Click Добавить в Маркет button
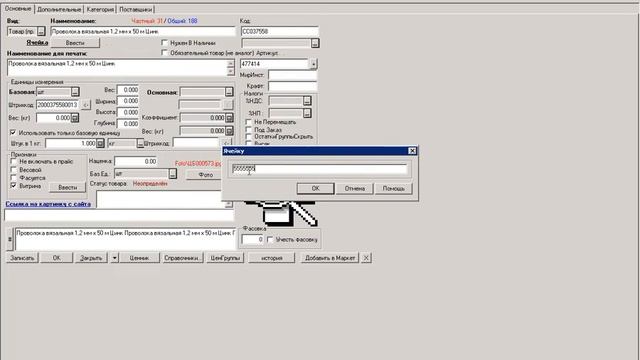 point(330,258)
